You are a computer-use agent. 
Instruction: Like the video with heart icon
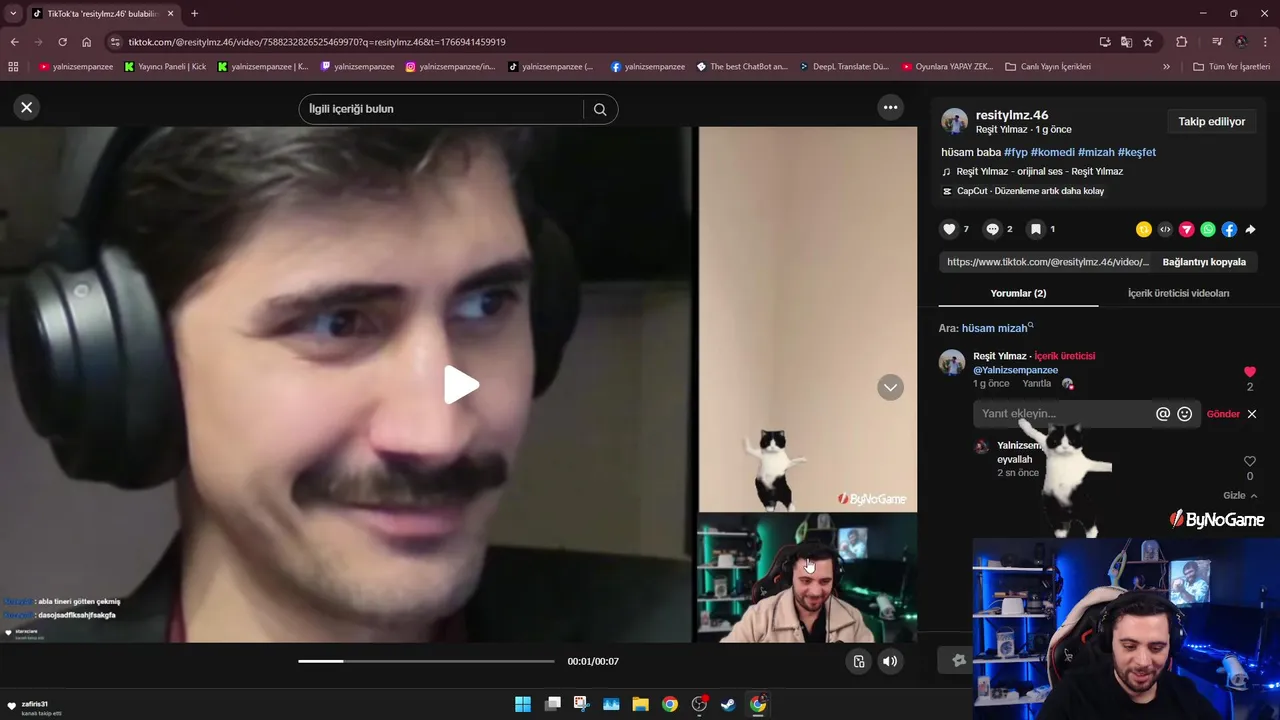point(949,229)
